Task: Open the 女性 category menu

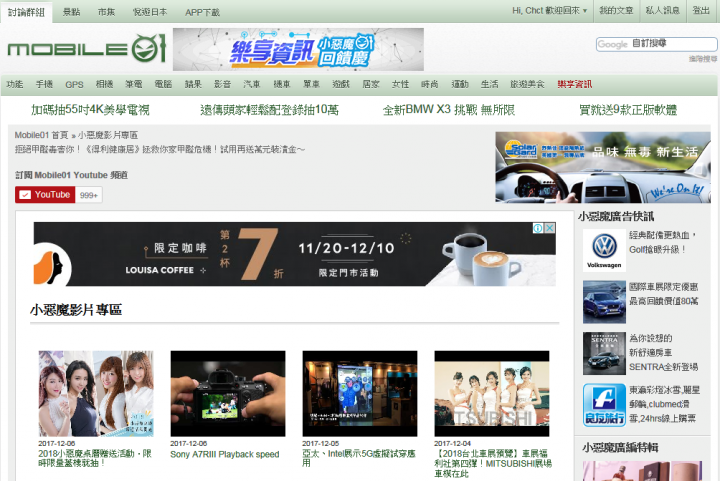Action: coord(400,84)
